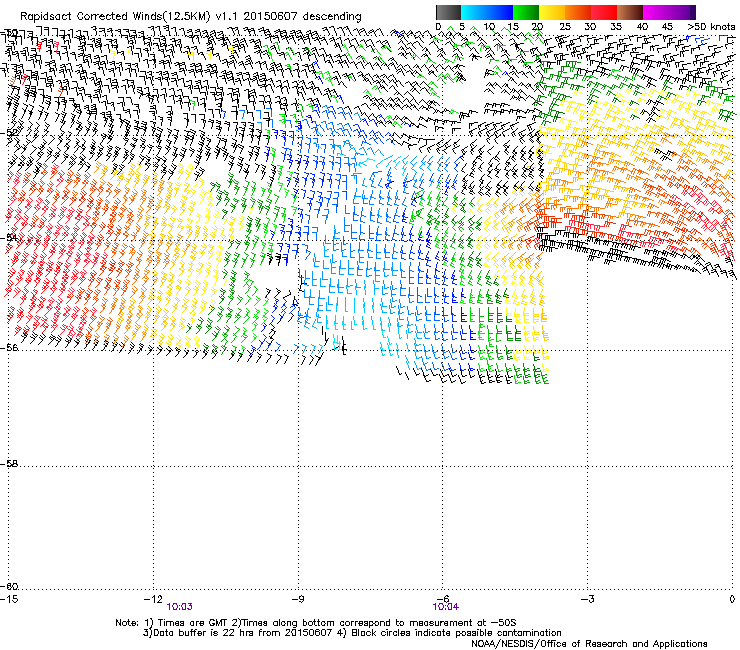740x650 pixels.
Task: Click the legend label '25' under the color bar
Action: 565,26
